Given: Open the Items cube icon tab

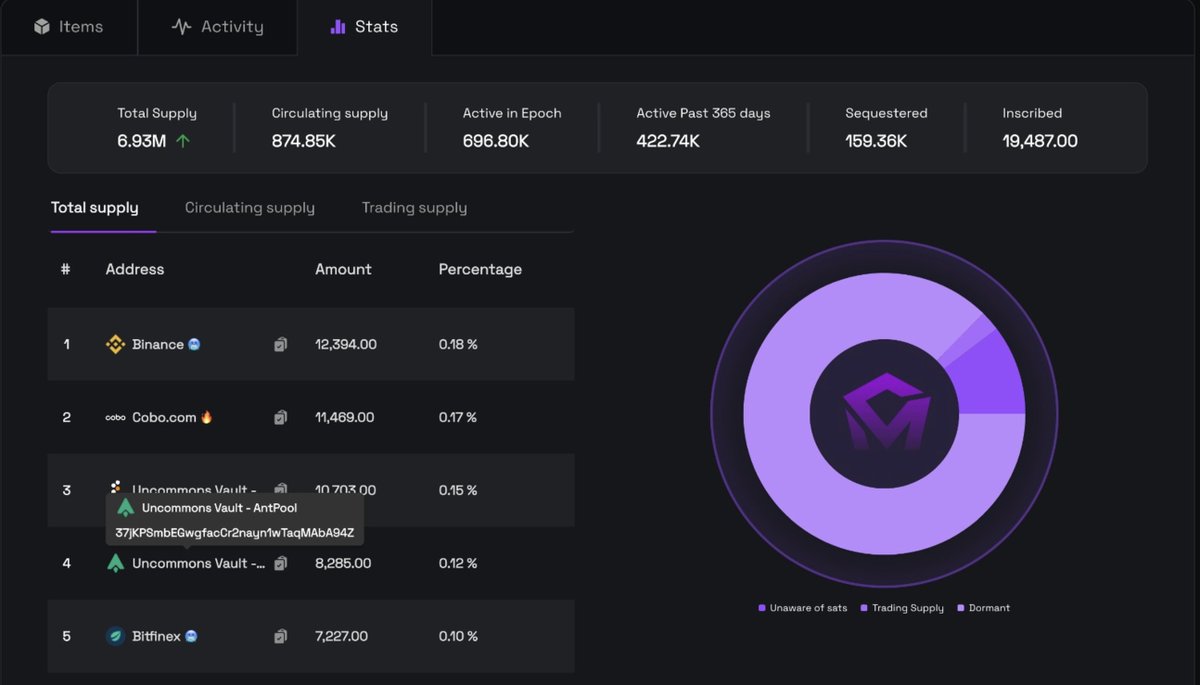Looking at the screenshot, I should (42, 27).
